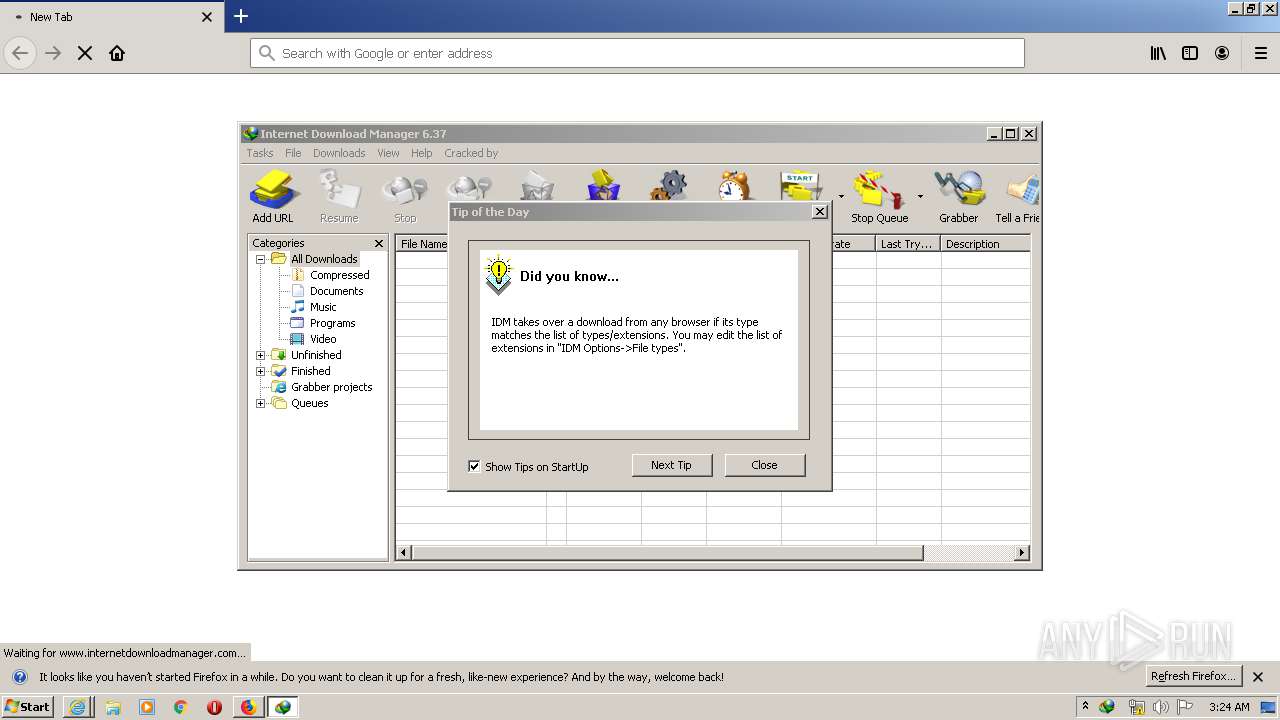
Task: Open the Cracked by menu
Action: point(471,153)
